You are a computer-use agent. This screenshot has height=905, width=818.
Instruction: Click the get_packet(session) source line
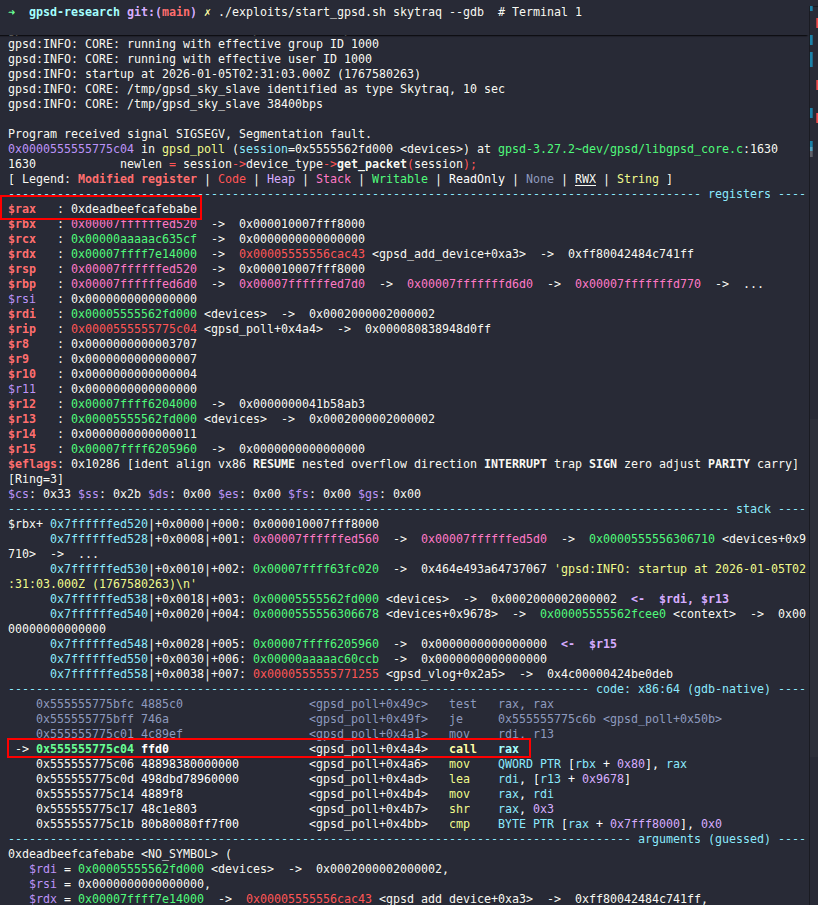(298, 164)
